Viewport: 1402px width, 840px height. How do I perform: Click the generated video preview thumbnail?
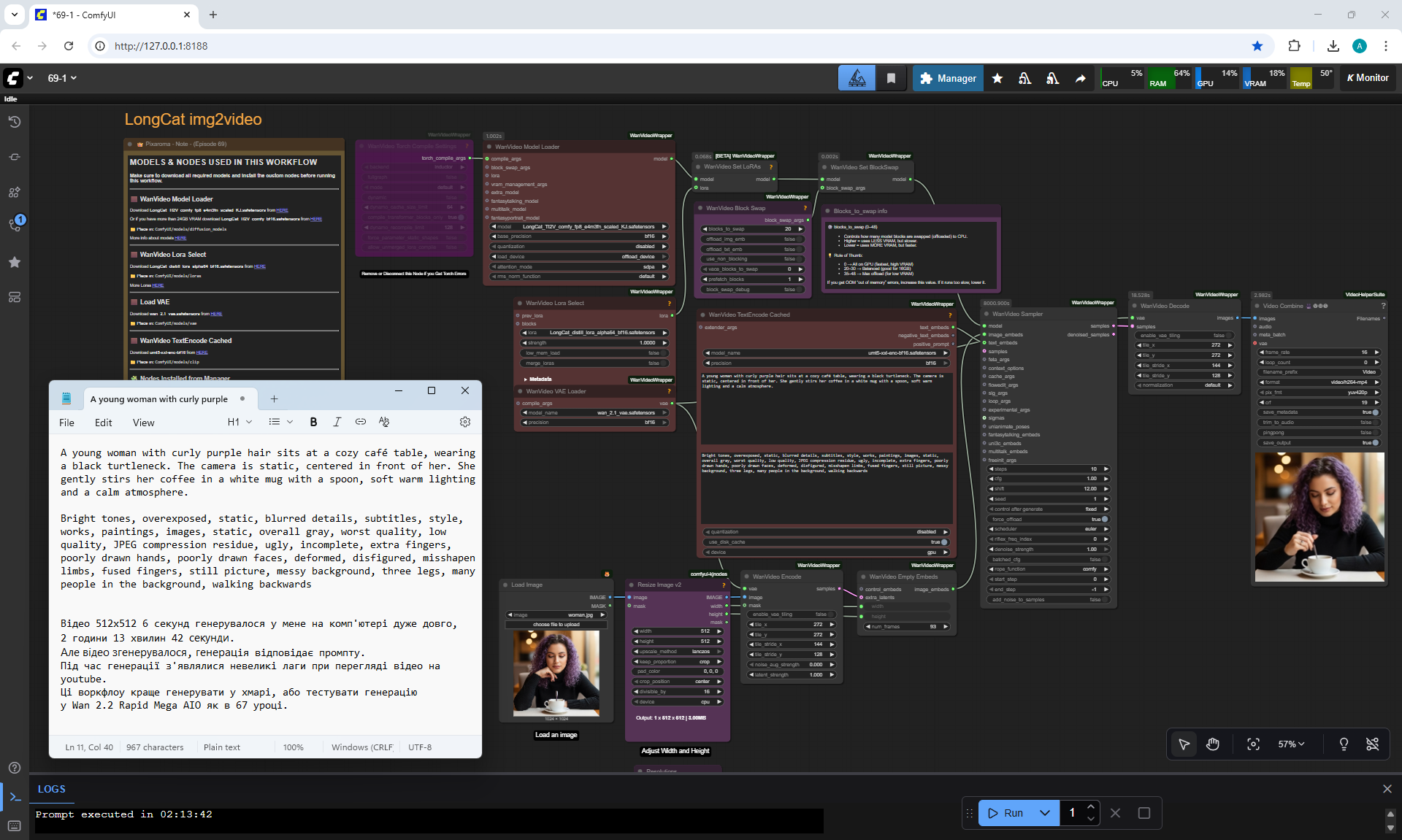pyautogui.click(x=1319, y=517)
